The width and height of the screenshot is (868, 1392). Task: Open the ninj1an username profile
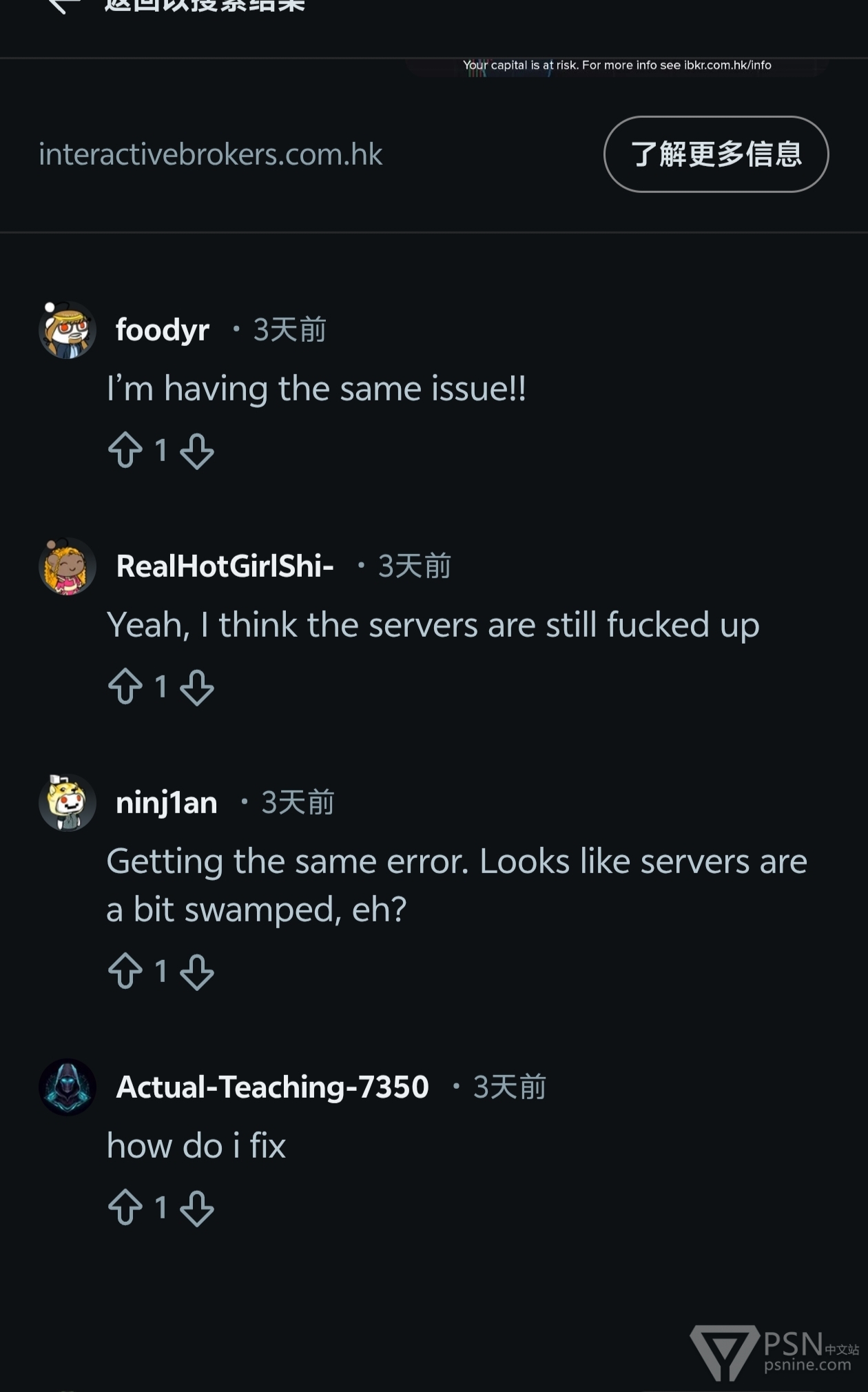(x=167, y=803)
